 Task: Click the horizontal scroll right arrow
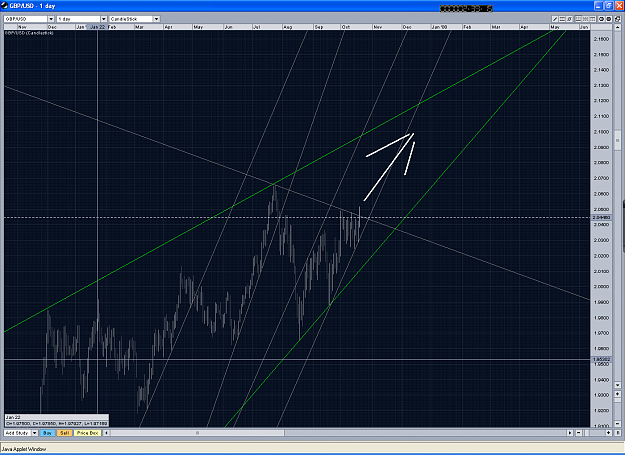coord(570,433)
